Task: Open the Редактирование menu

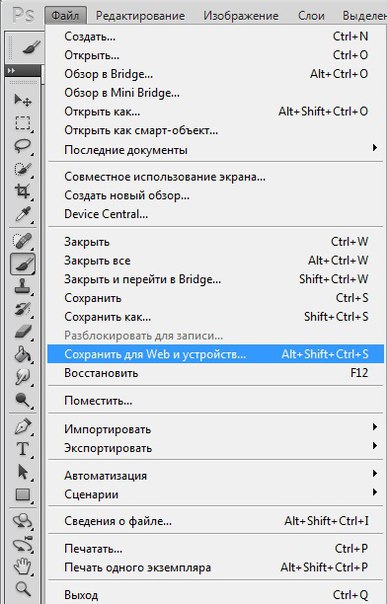Action: click(140, 16)
